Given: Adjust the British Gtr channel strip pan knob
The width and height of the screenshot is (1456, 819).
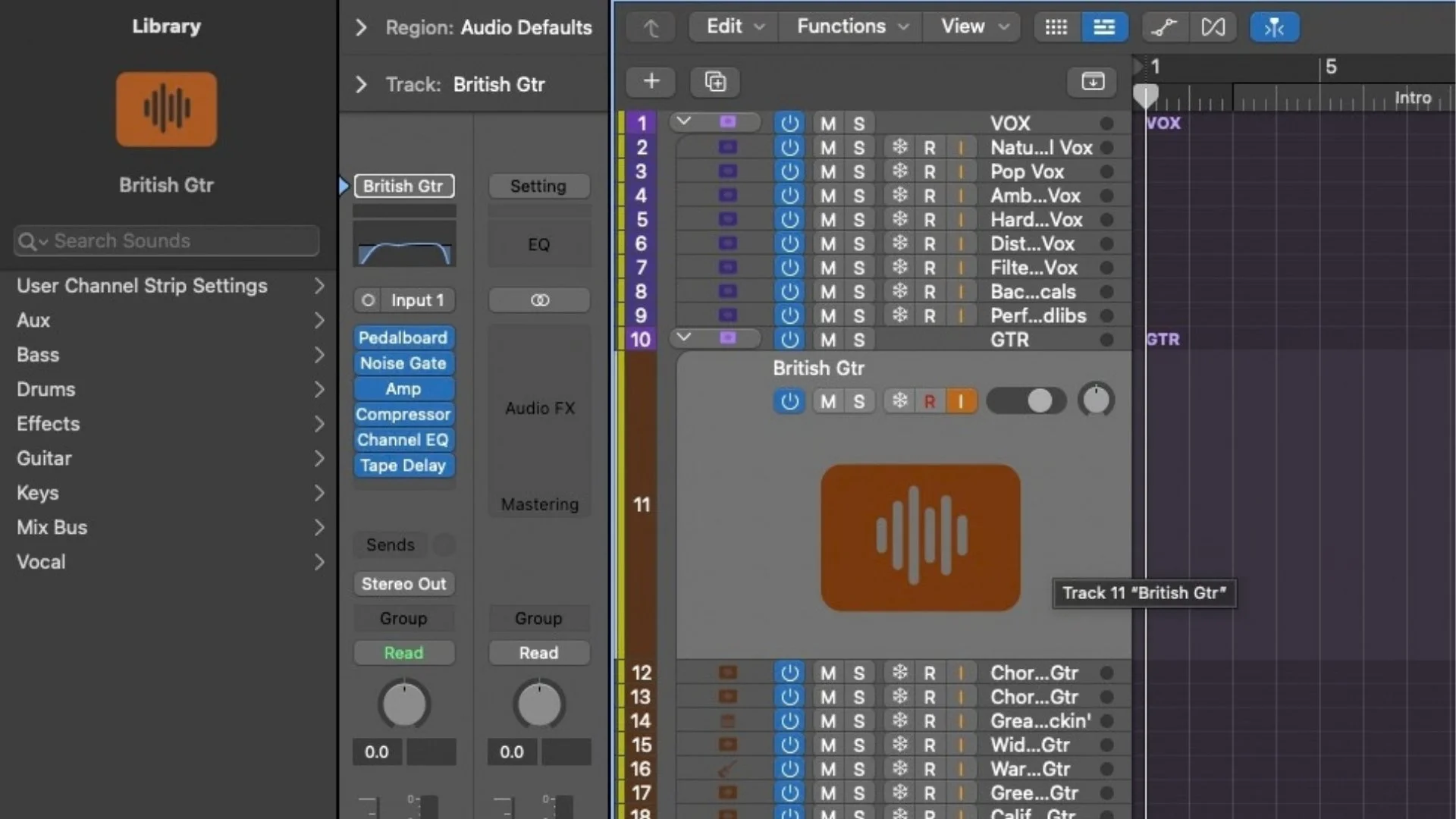Looking at the screenshot, I should tap(404, 704).
